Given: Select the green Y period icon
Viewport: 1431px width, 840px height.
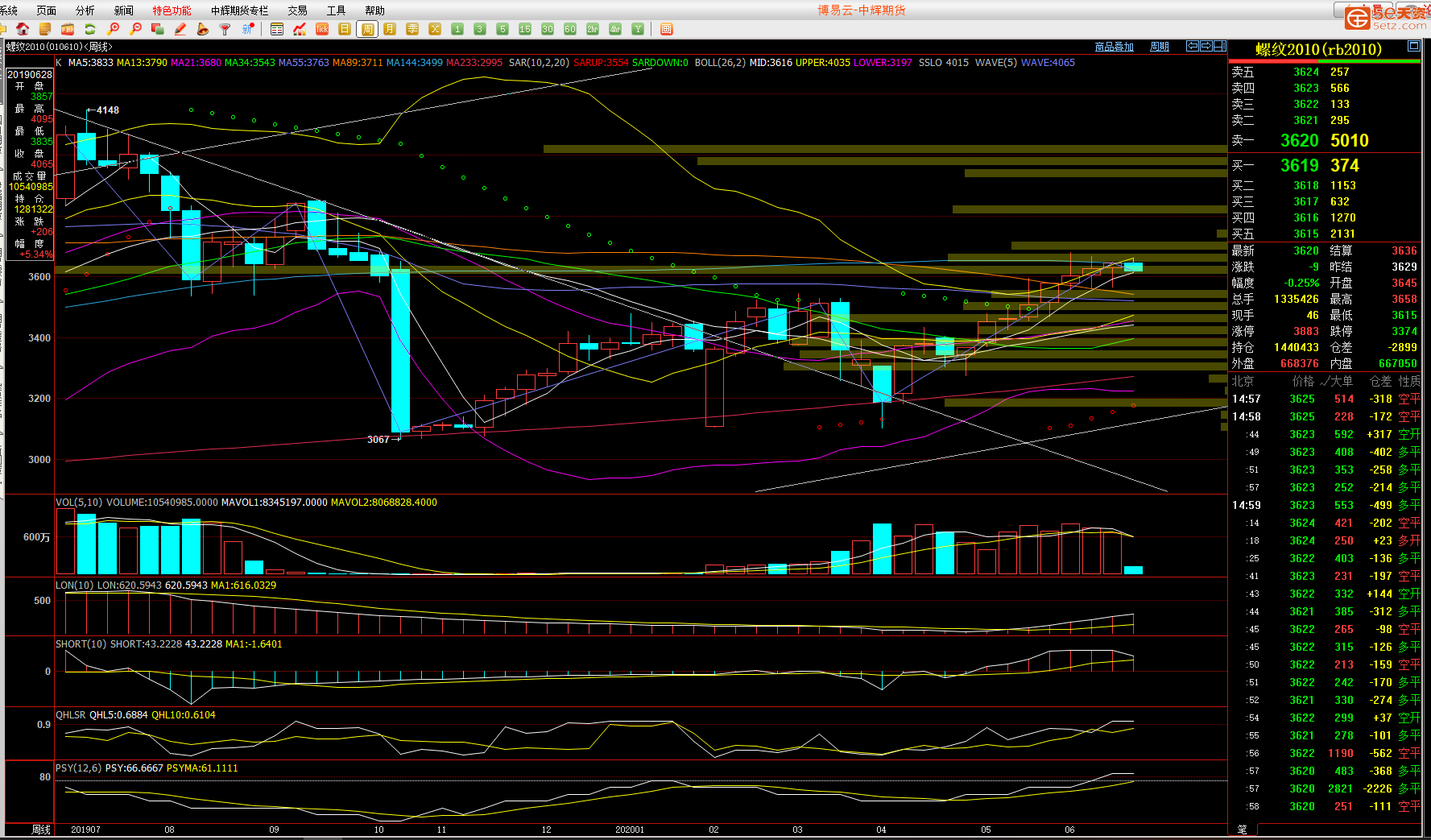Looking at the screenshot, I should [638, 29].
